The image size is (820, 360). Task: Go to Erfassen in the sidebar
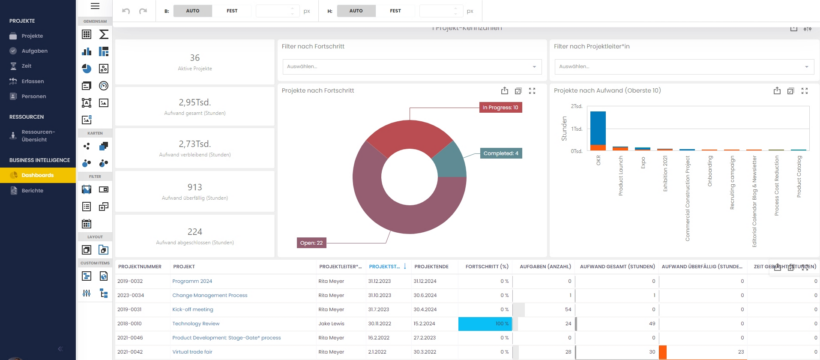pos(32,81)
